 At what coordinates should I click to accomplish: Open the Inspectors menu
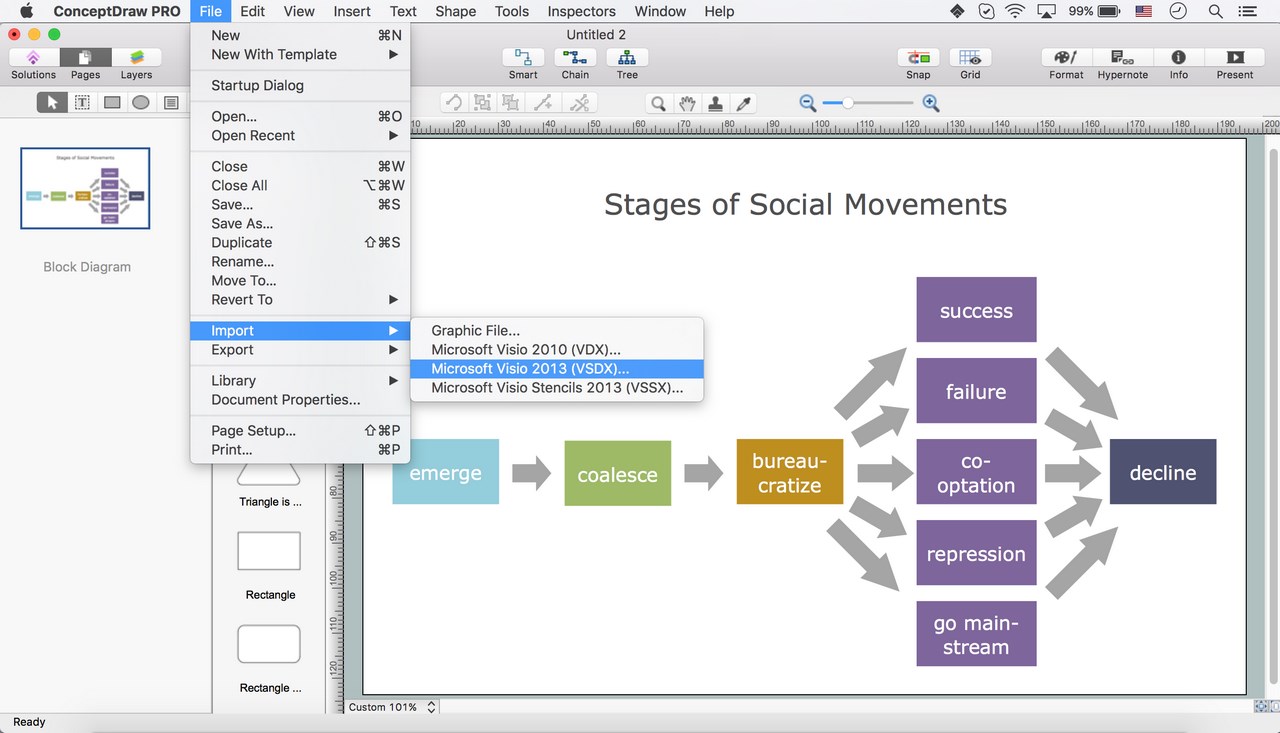click(x=581, y=11)
